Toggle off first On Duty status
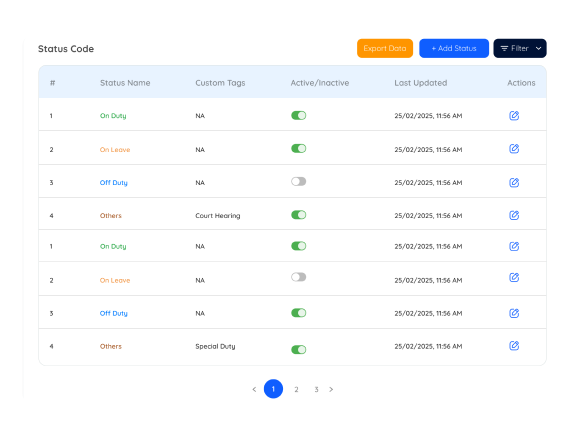This screenshot has width=580, height=439. pos(299,115)
